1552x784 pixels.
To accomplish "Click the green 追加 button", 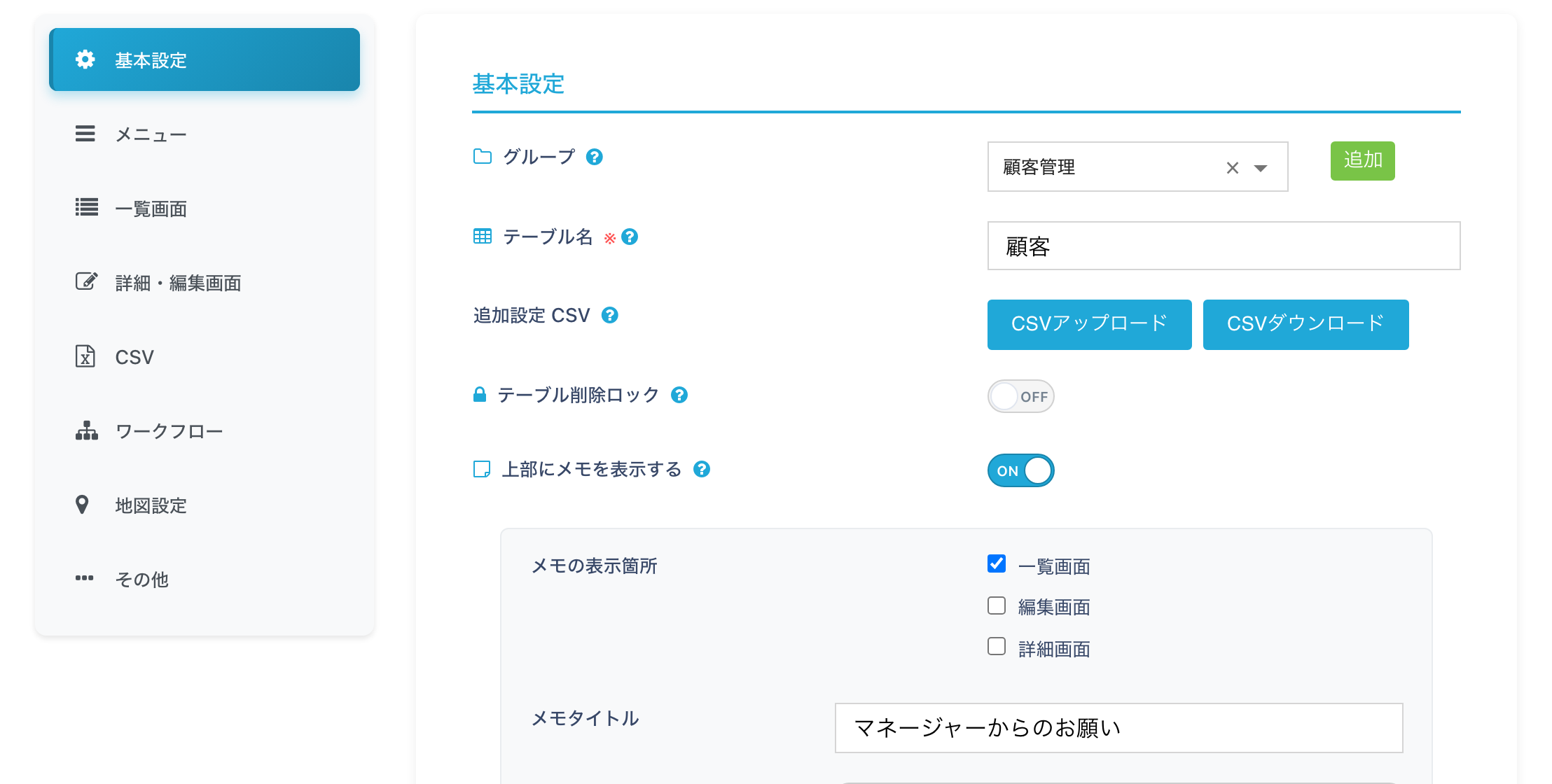I will pos(1362,160).
